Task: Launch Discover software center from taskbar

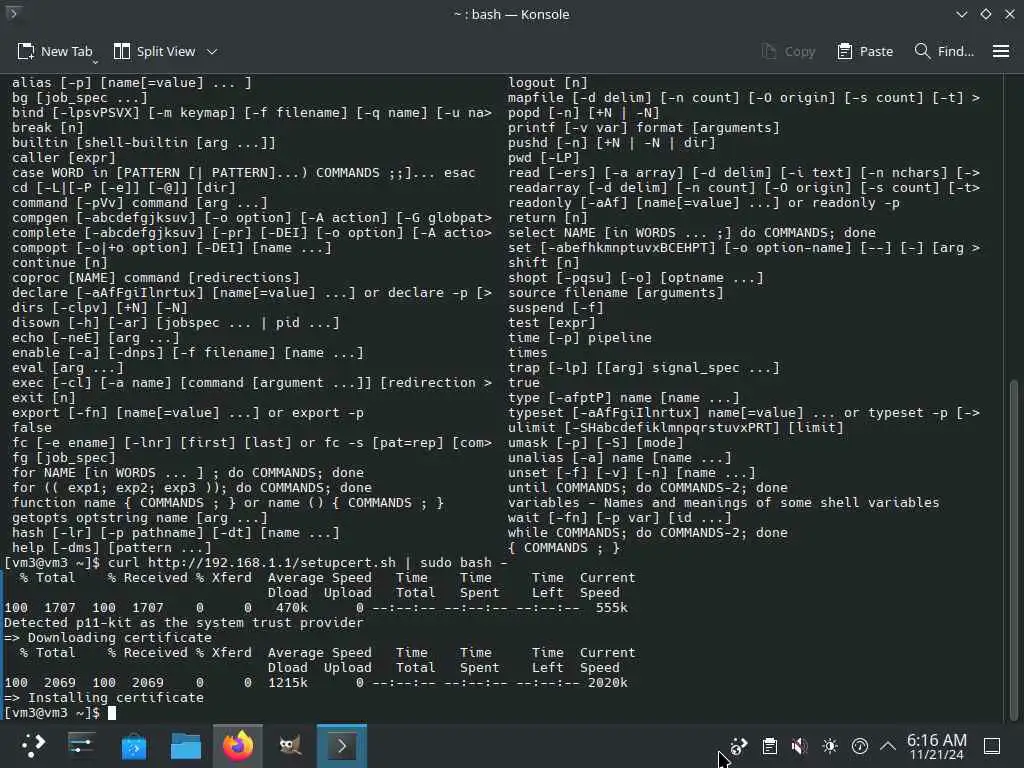Action: click(134, 746)
